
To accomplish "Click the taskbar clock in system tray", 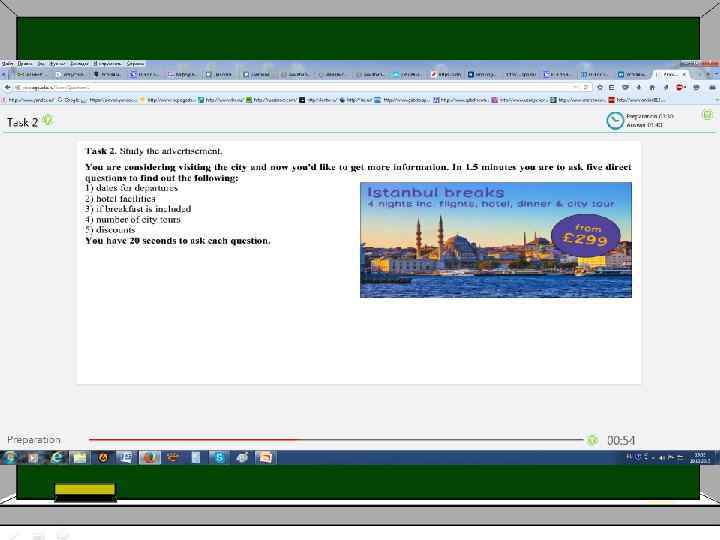I will [x=700, y=458].
